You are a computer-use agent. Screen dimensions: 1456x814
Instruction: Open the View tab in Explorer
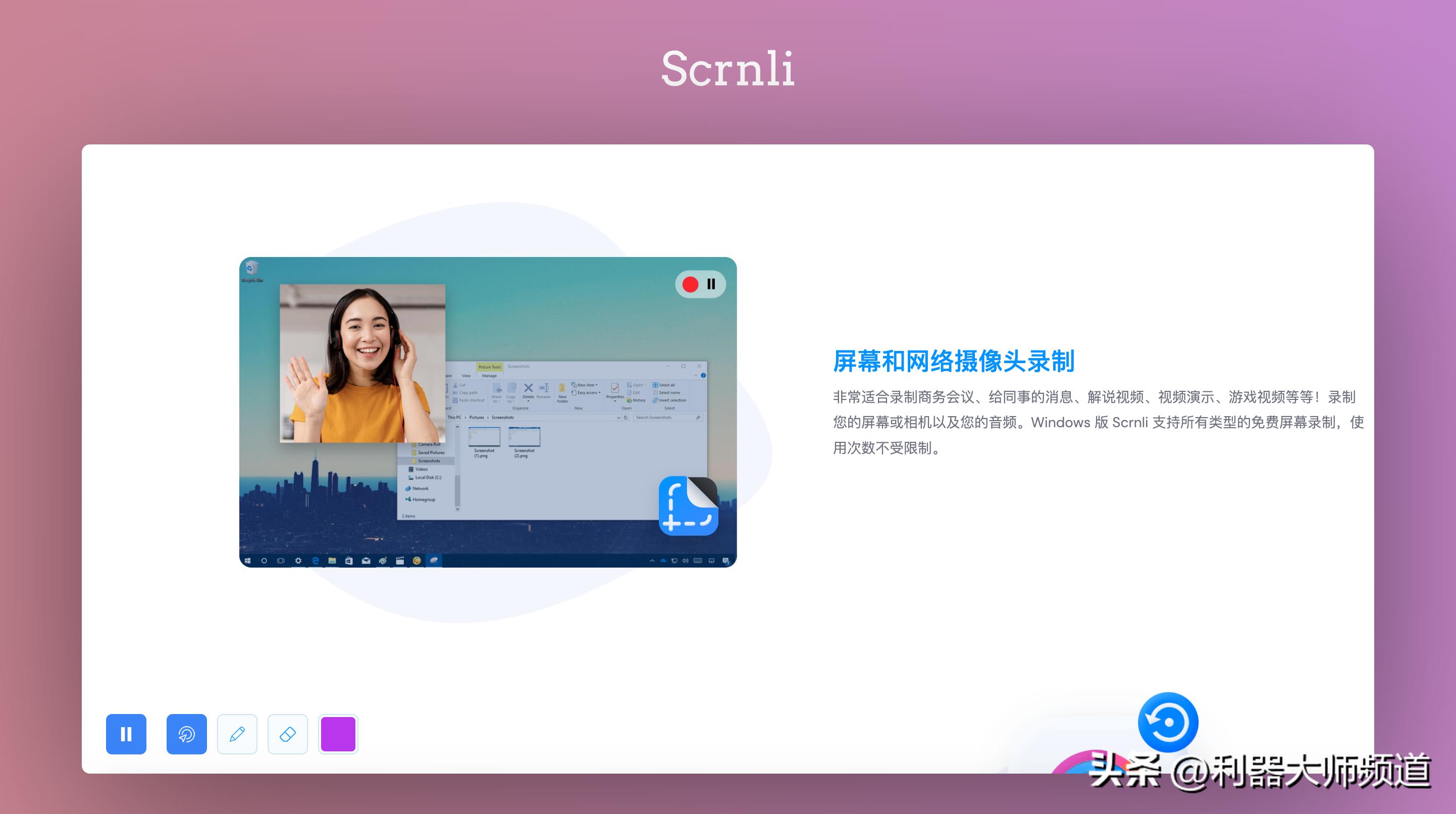tap(466, 376)
